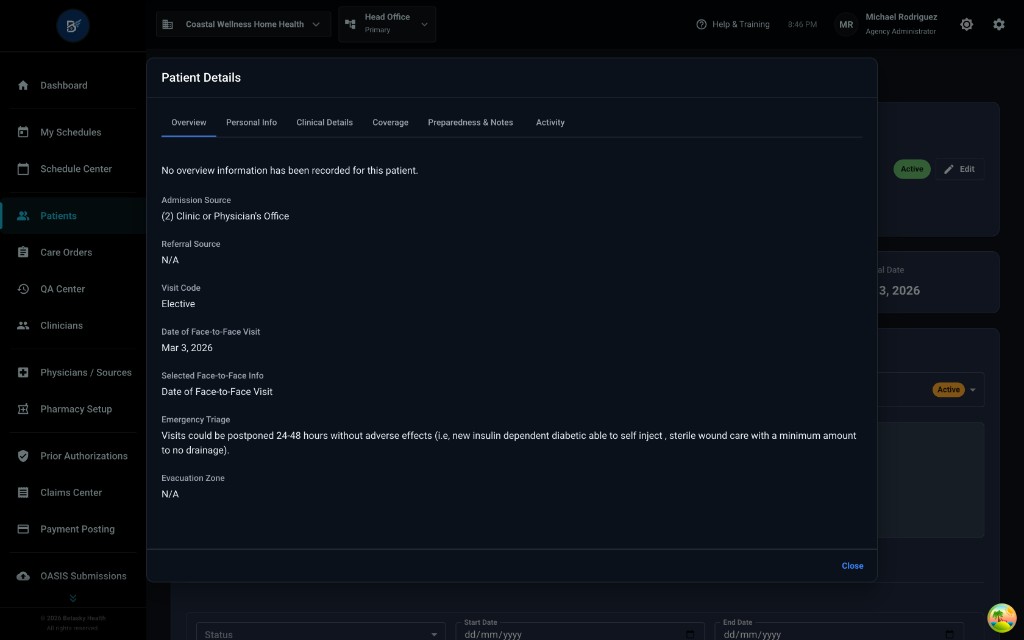
Task: Click the My Schedules calendar icon
Action: pyautogui.click(x=23, y=132)
